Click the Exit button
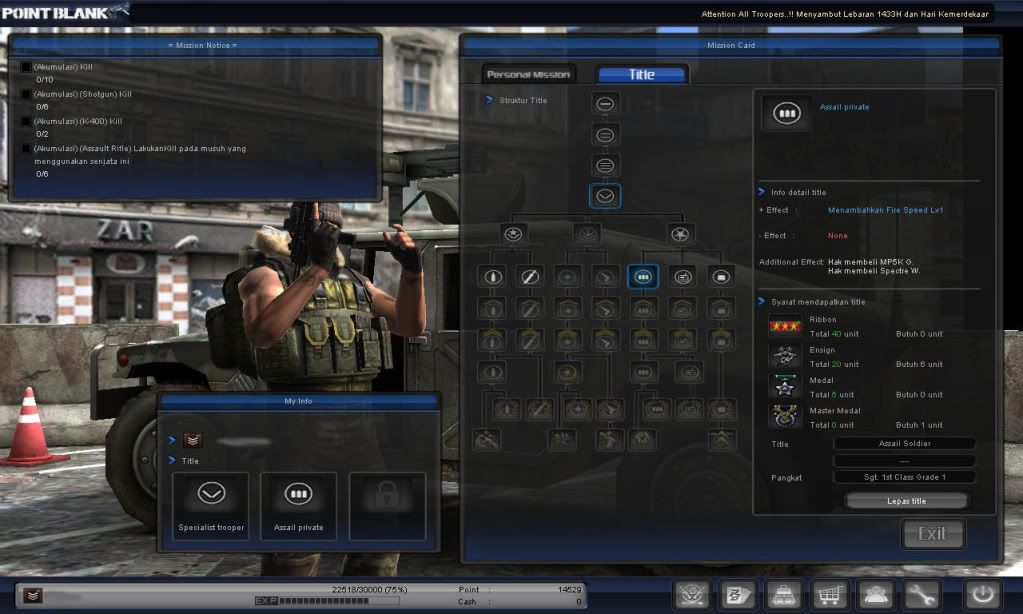This screenshot has width=1023, height=614. [932, 534]
